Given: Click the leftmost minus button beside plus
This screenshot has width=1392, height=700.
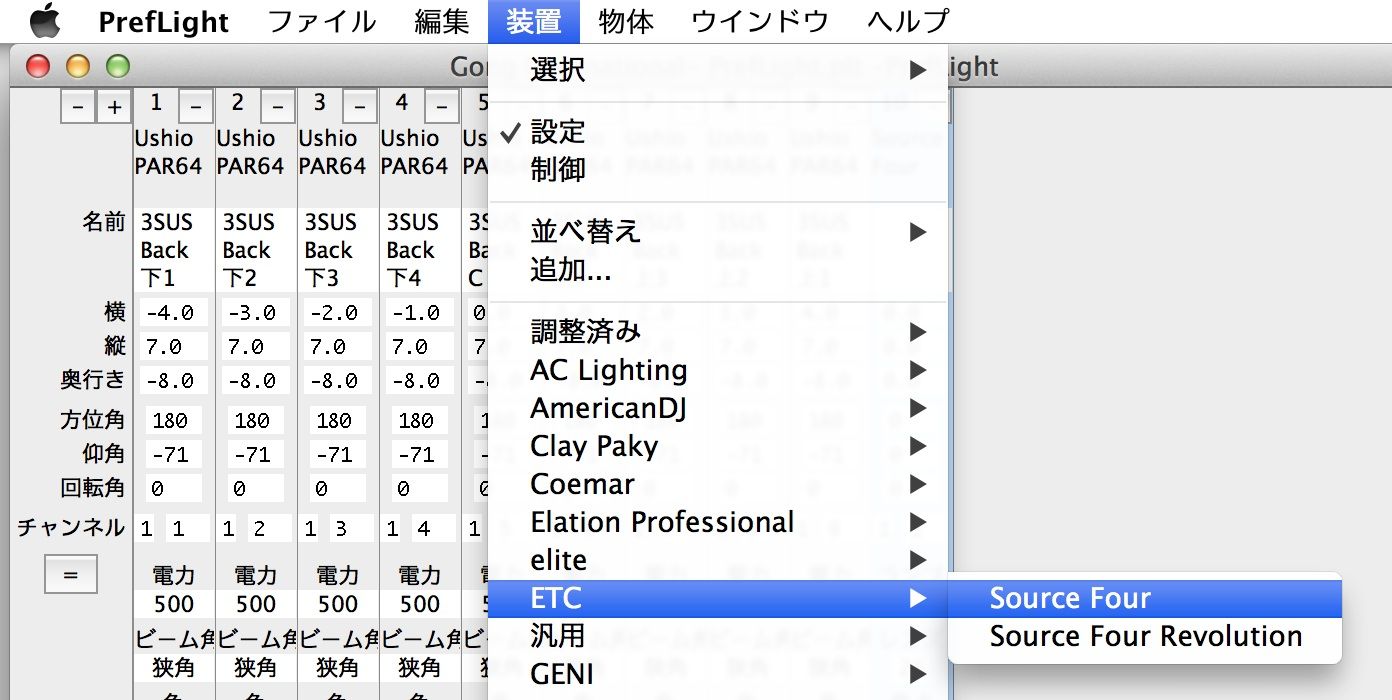Looking at the screenshot, I should 79,107.
